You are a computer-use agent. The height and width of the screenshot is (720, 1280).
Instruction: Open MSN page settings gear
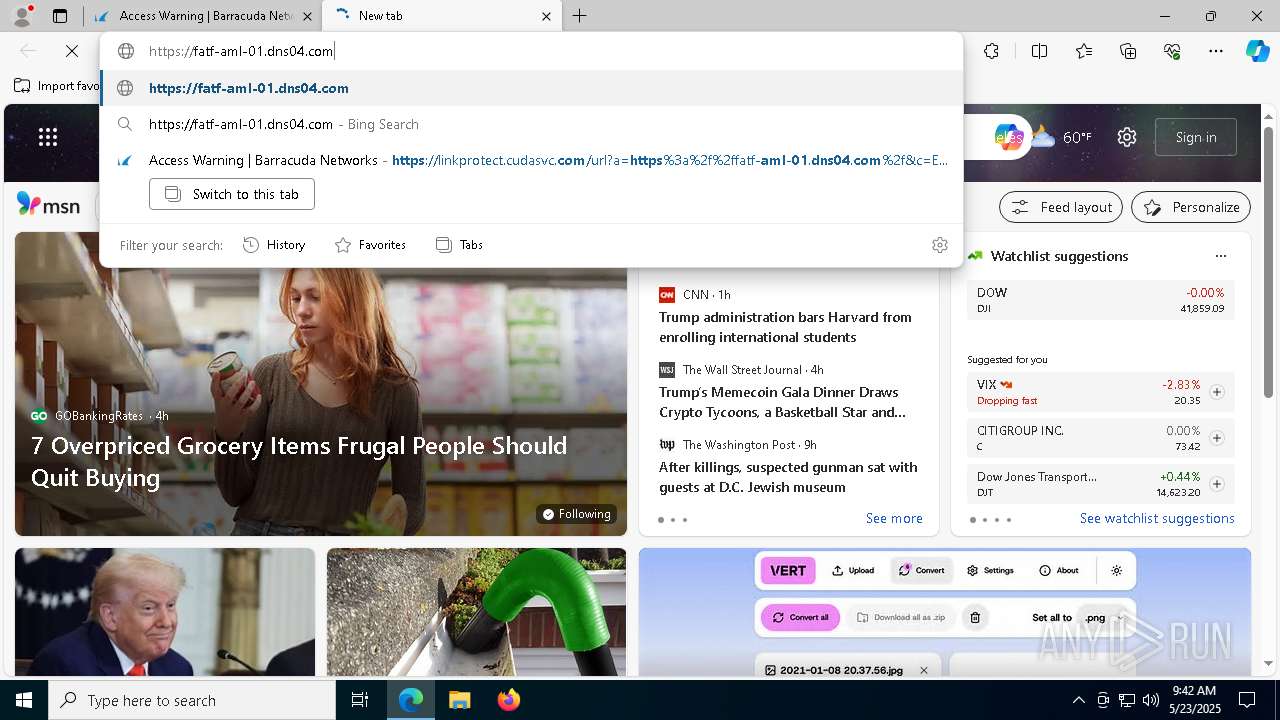[1127, 137]
